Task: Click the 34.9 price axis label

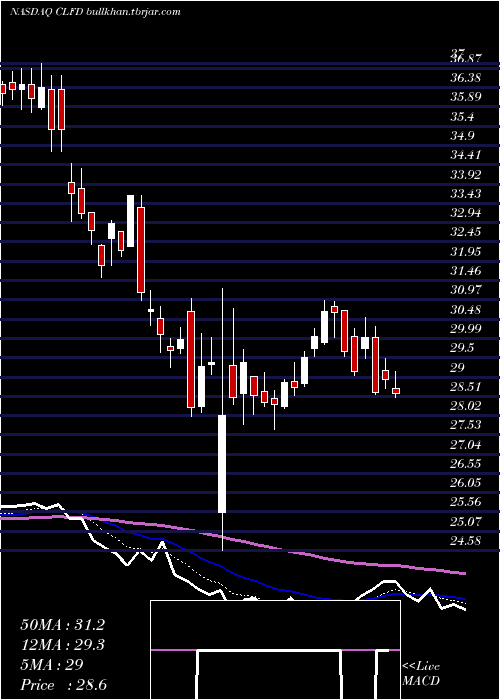Action: (462, 136)
